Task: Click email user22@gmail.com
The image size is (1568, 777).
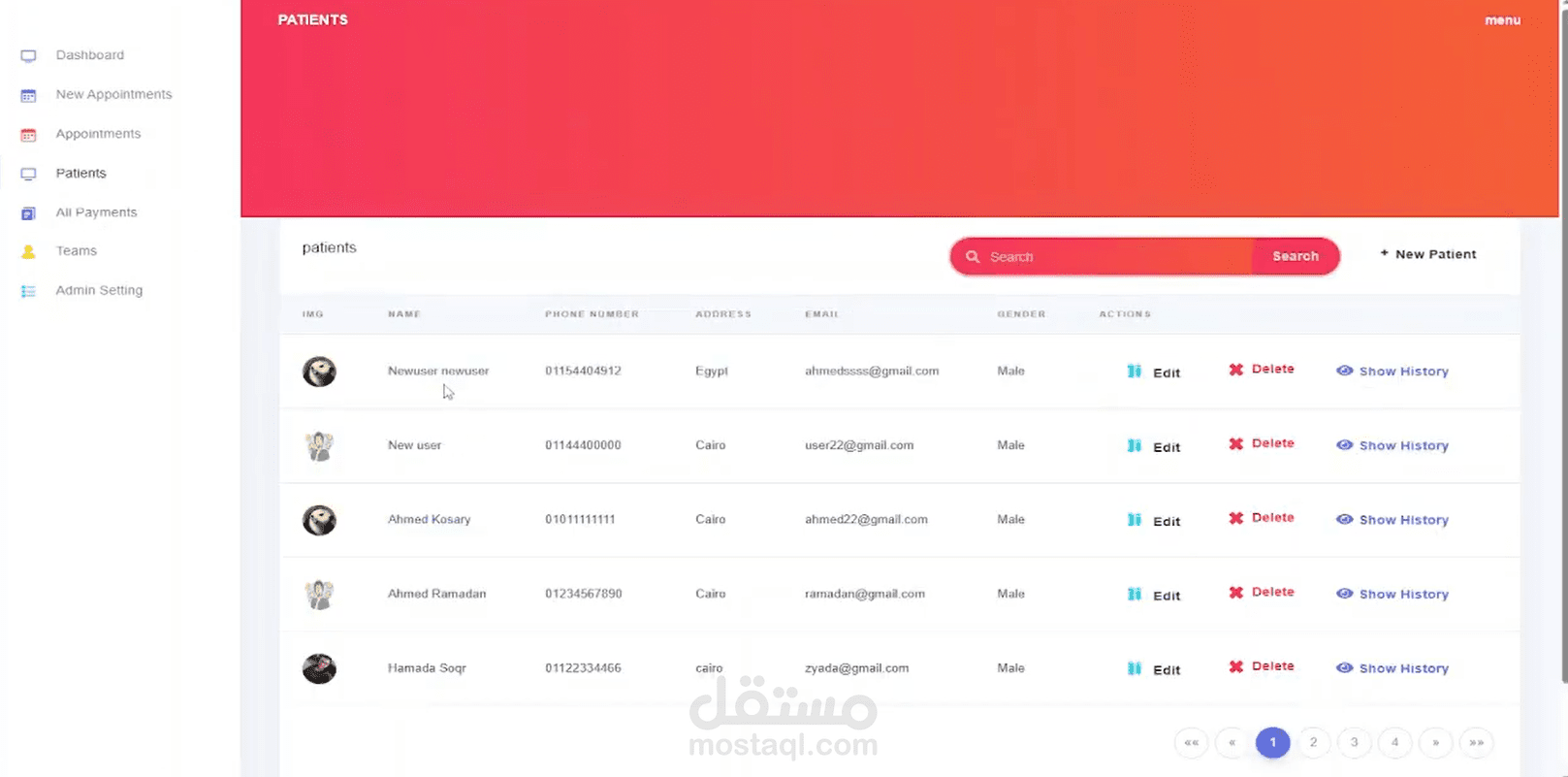Action: (x=859, y=445)
